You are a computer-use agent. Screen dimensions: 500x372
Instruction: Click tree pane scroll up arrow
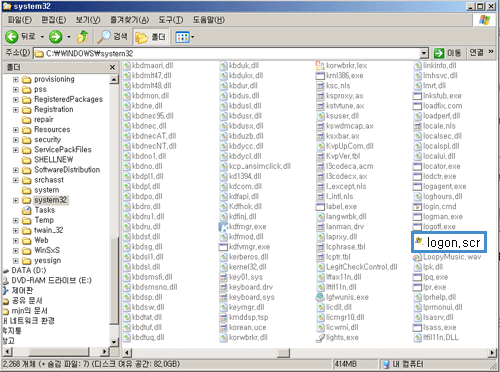114,79
